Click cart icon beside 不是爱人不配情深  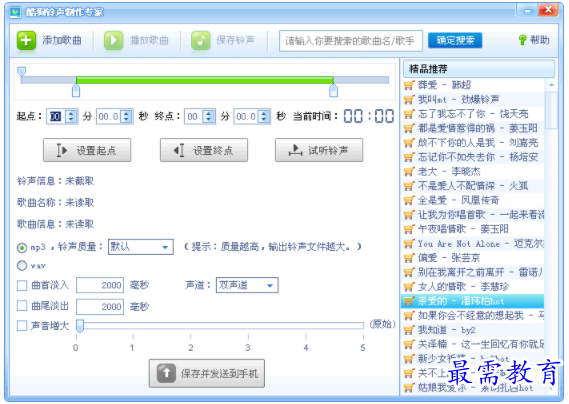(409, 186)
